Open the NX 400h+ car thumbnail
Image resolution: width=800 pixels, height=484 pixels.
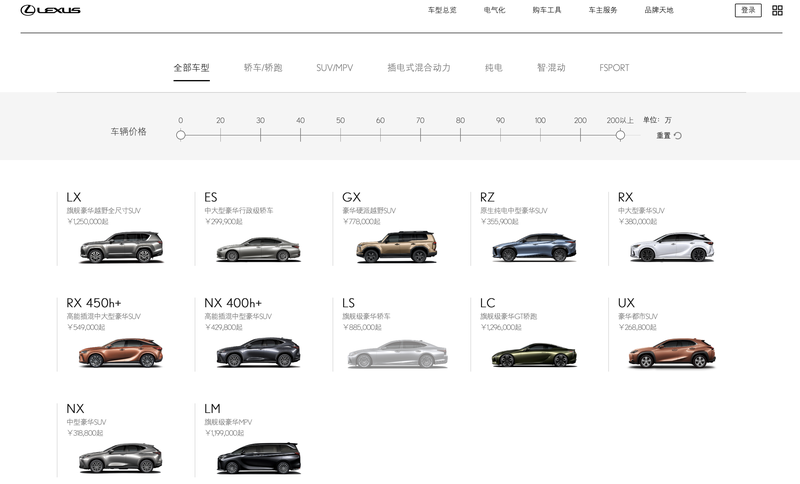point(259,352)
